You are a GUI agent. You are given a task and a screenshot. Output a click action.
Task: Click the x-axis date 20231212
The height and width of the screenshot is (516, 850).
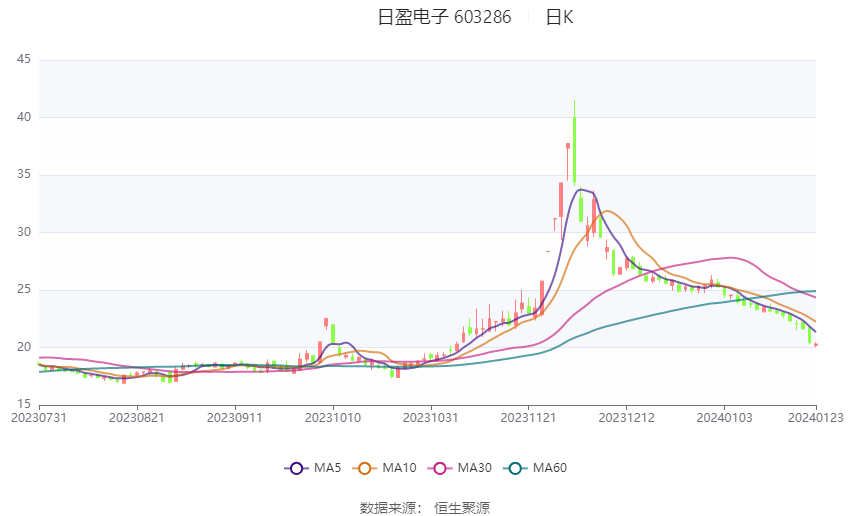627,418
